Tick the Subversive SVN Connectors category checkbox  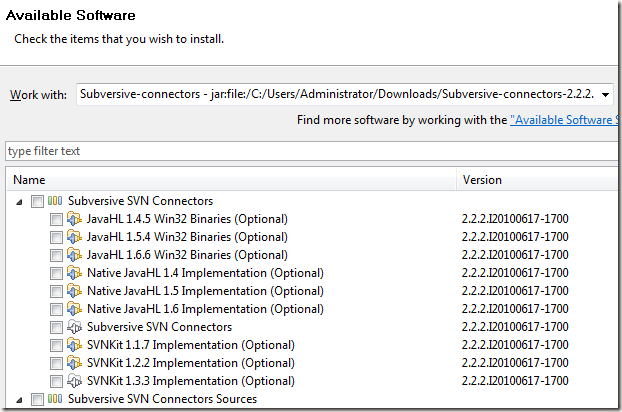coord(37,201)
